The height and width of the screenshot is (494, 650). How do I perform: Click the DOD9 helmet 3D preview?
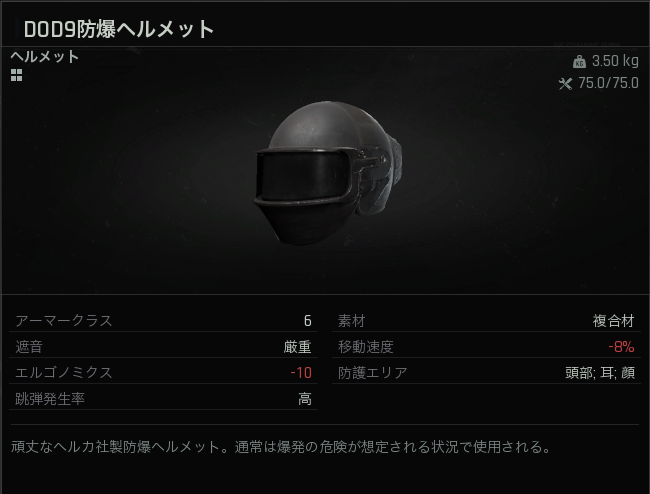[327, 174]
